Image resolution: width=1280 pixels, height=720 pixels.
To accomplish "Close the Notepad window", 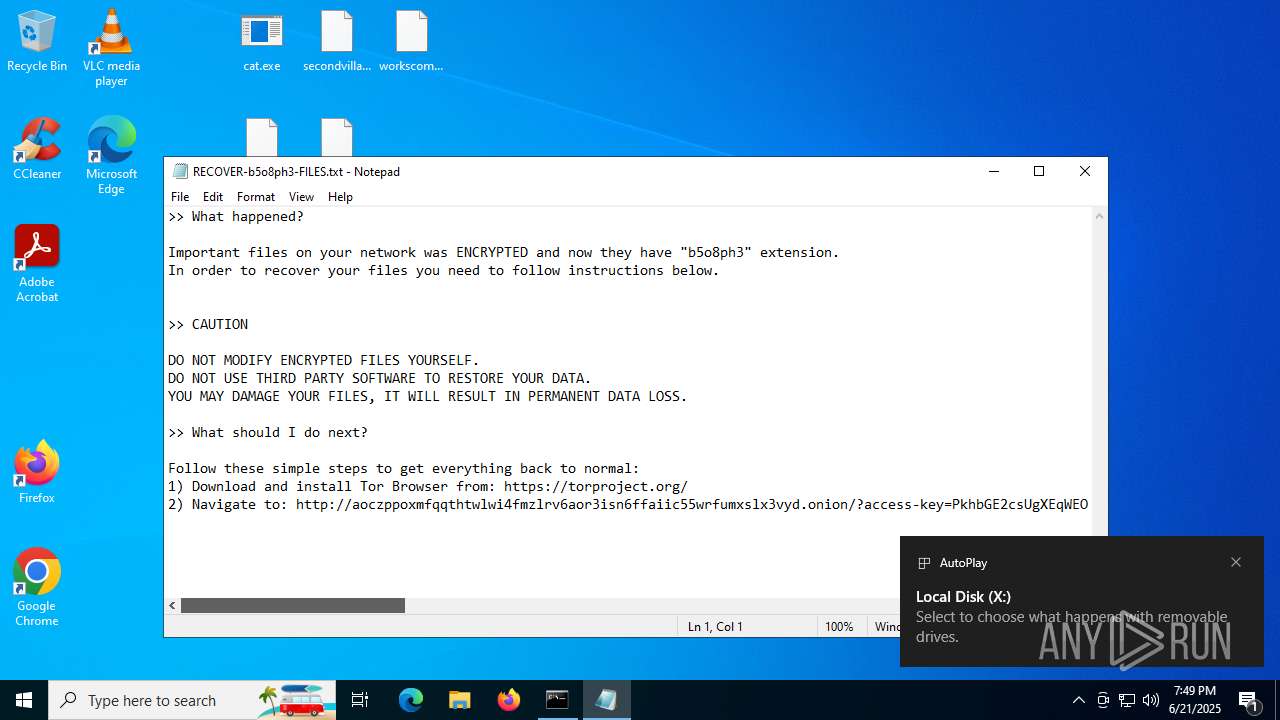I will (x=1085, y=171).
